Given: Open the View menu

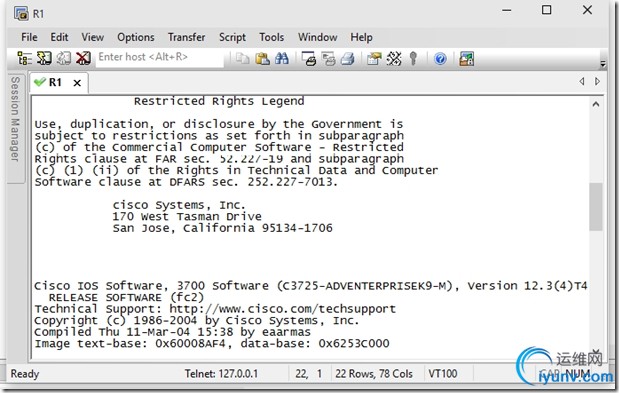Looking at the screenshot, I should [x=92, y=37].
